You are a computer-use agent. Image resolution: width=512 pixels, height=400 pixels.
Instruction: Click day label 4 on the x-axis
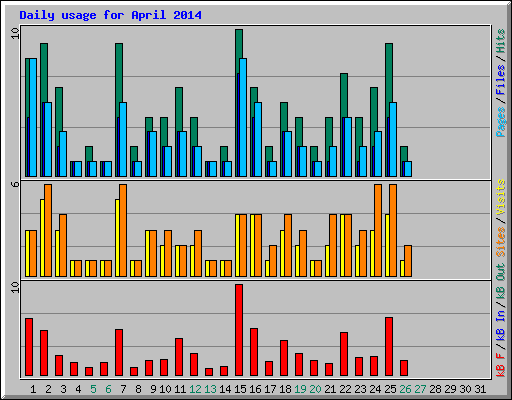pos(78,389)
